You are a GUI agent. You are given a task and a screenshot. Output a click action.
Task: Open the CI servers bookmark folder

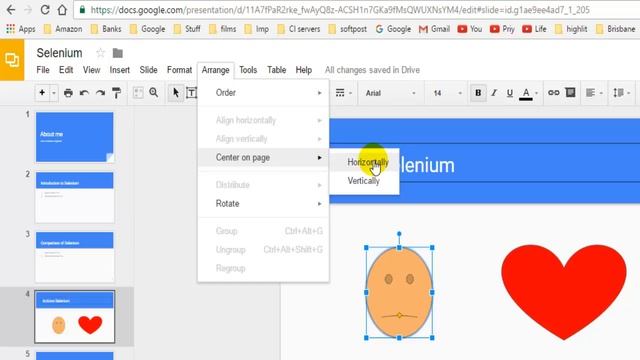click(x=299, y=29)
